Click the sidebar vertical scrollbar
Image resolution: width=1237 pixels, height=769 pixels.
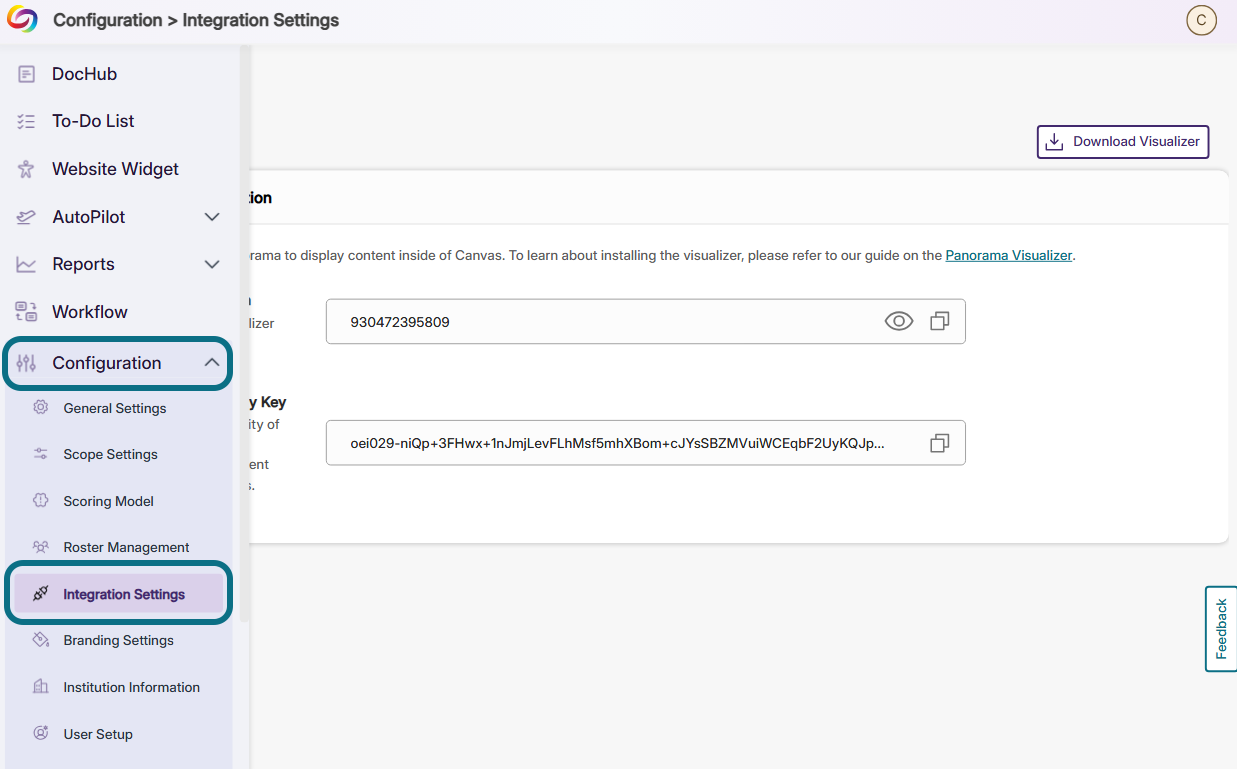pos(244,335)
